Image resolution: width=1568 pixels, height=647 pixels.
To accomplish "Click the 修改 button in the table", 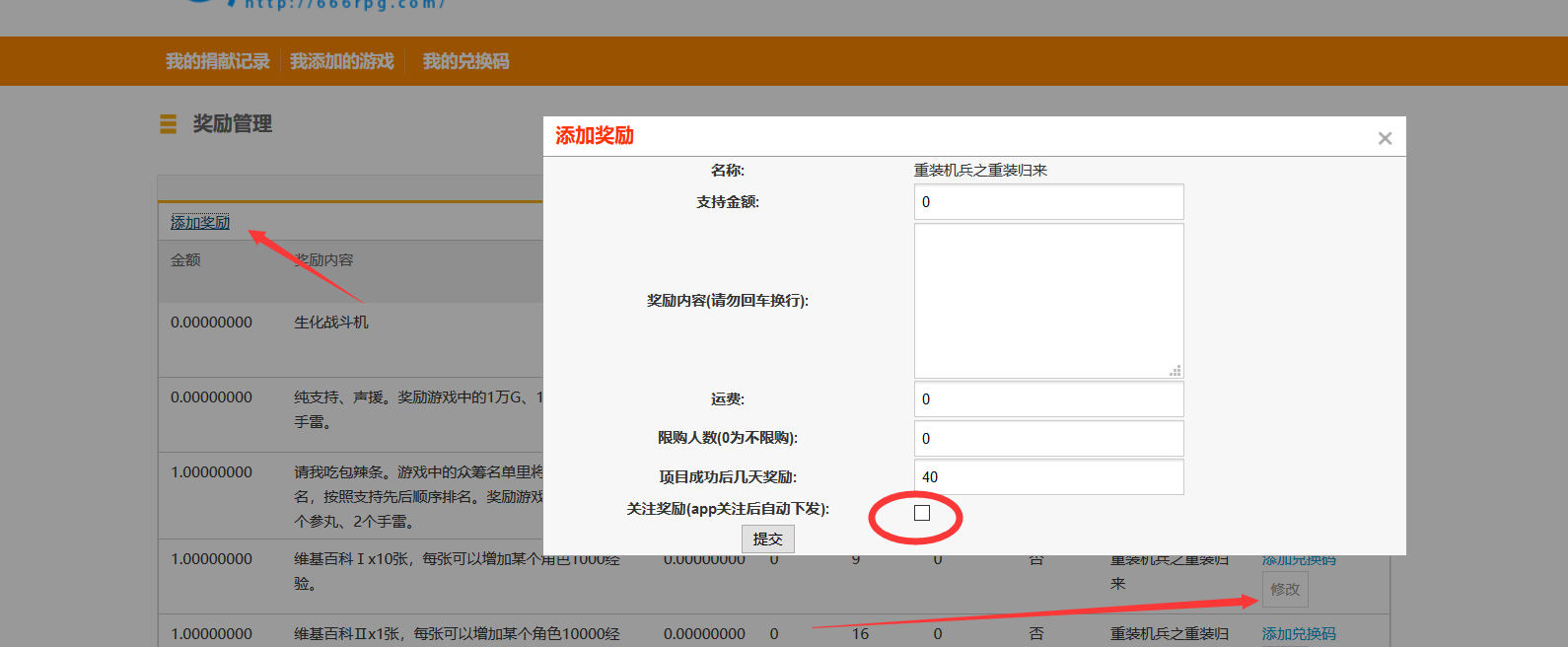I will (1285, 589).
